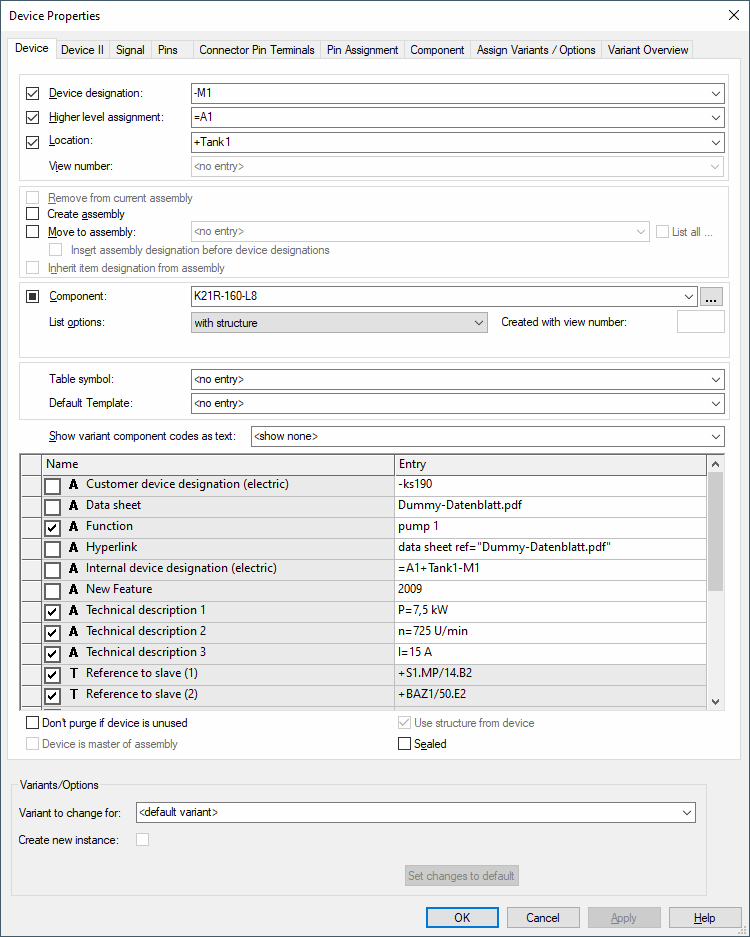Image resolution: width=750 pixels, height=937 pixels.
Task: Click the attribute list scrollbar thumb
Action: (x=715, y=531)
